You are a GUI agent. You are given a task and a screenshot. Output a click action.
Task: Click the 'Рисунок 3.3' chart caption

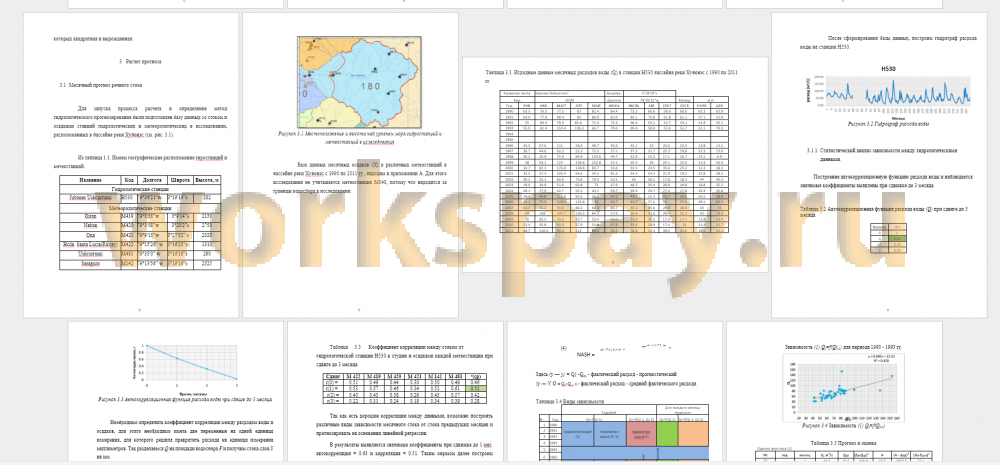click(186, 399)
